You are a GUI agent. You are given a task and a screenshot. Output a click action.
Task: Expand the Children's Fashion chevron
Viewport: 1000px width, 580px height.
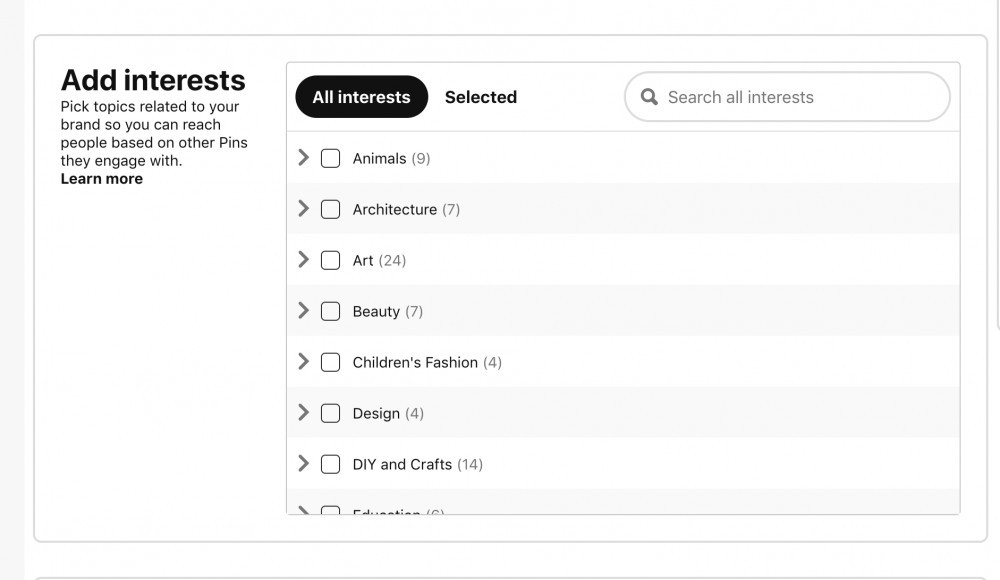click(x=304, y=362)
